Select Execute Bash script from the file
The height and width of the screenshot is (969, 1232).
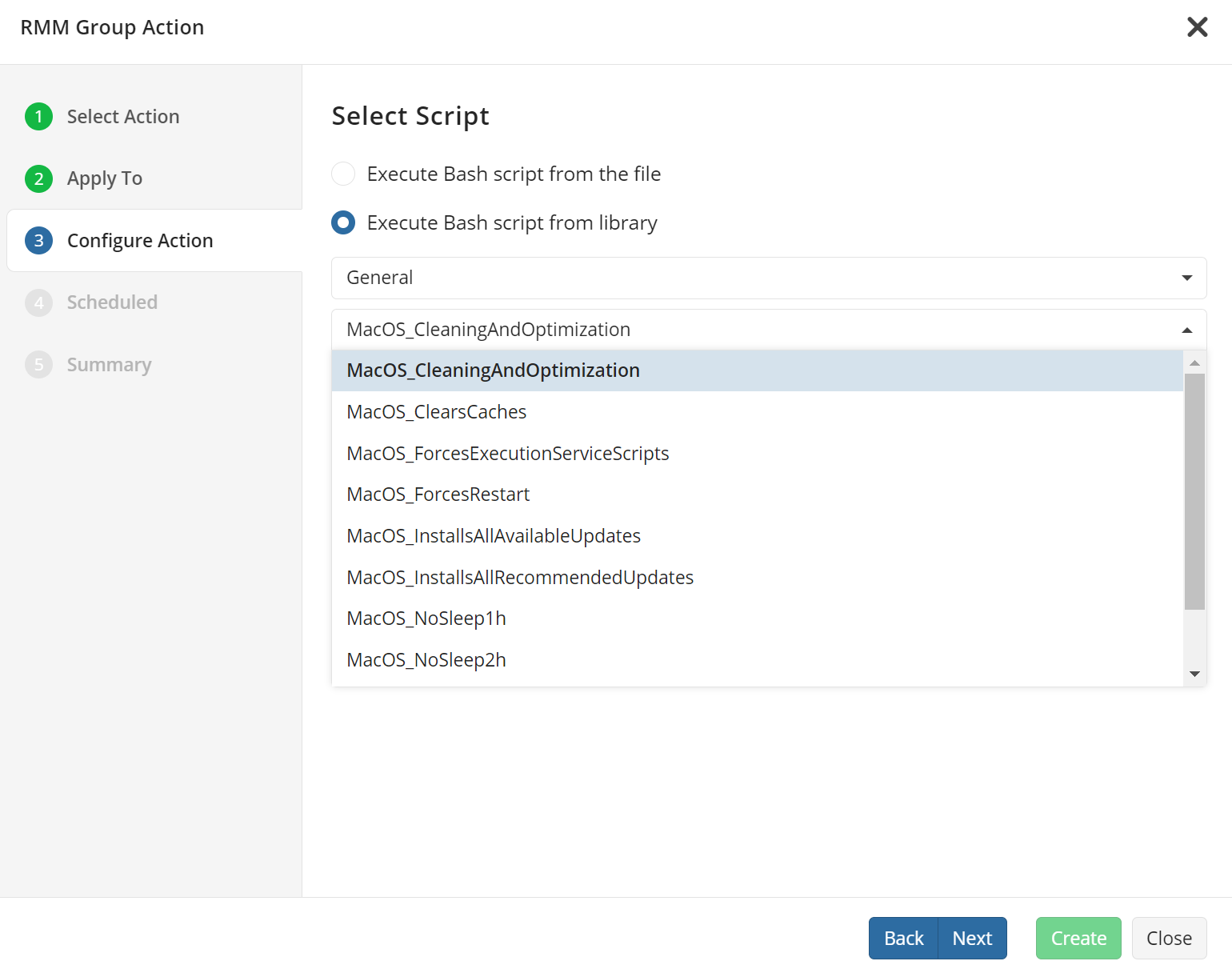tap(342, 174)
